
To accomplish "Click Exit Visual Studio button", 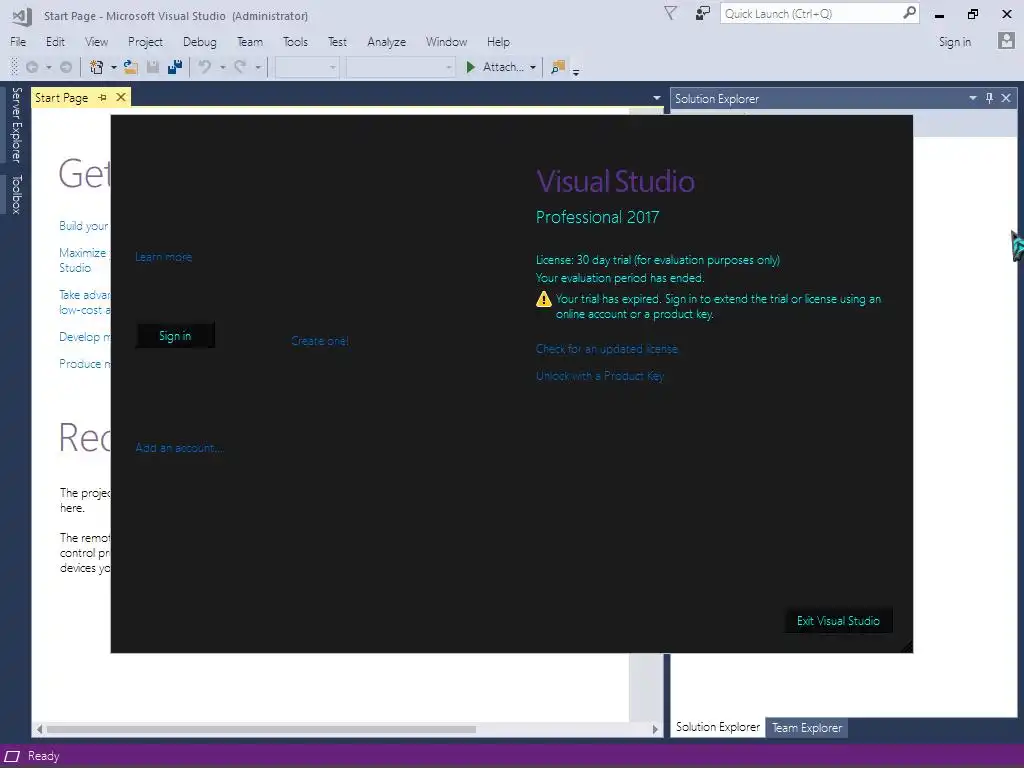I will point(839,621).
